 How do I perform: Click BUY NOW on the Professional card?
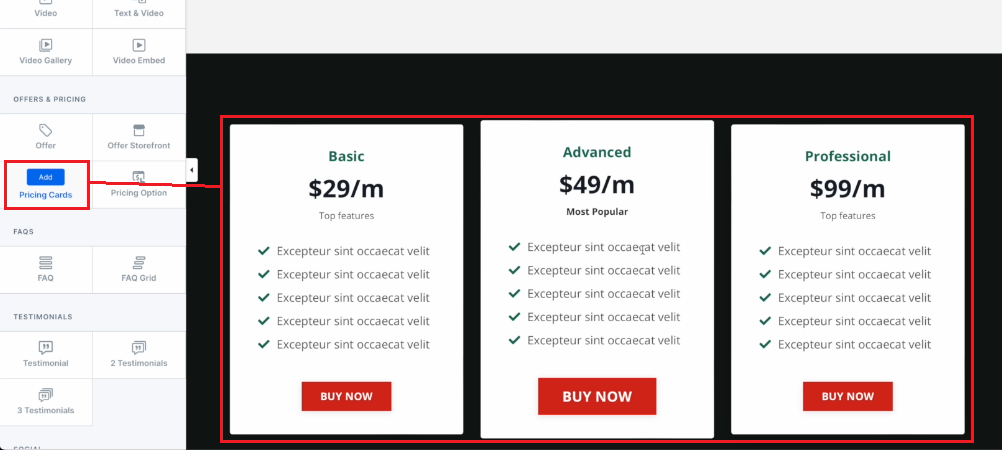(x=847, y=396)
